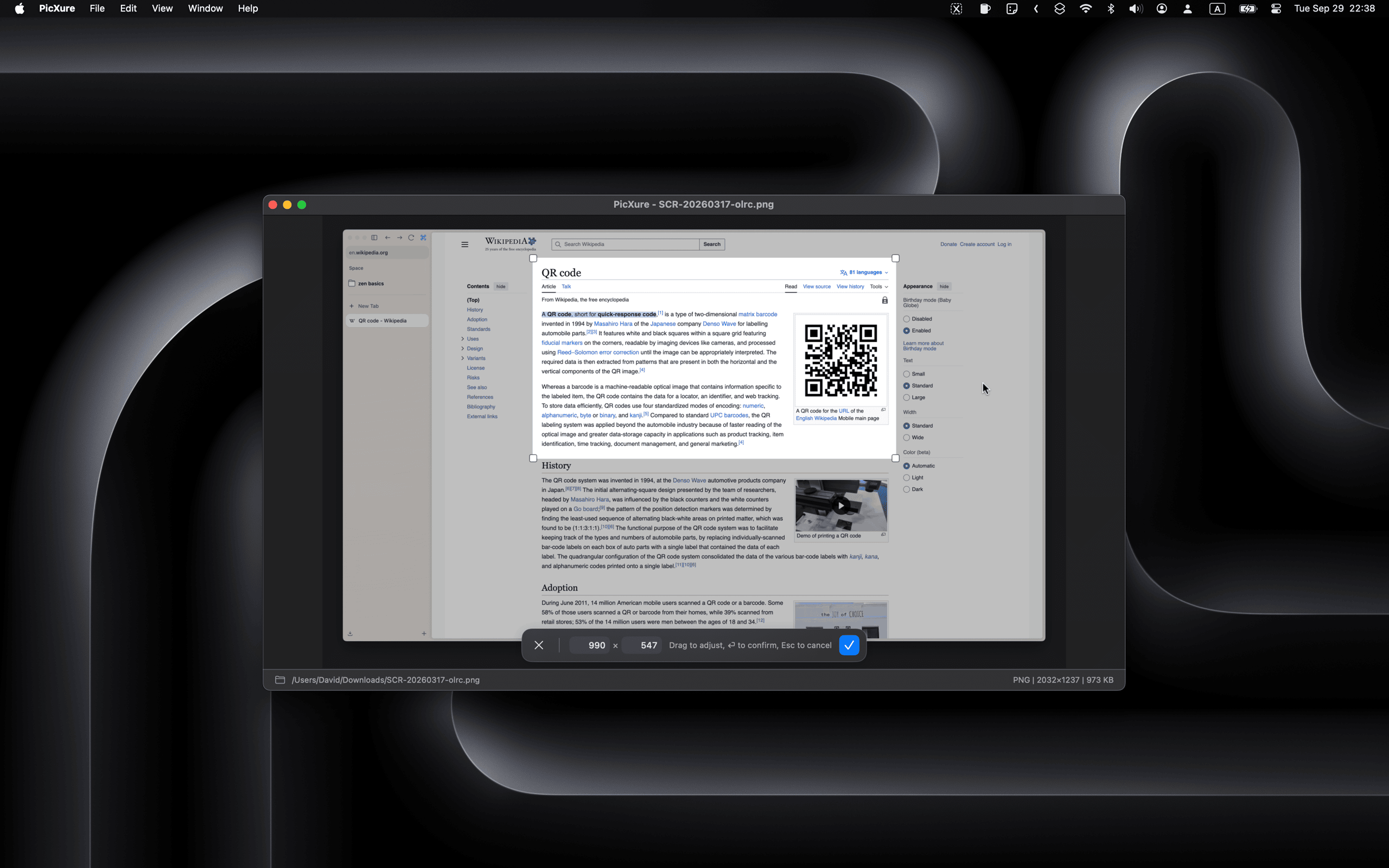Click the path /Users/David/Downloads/SCR-20260317-olrc.png

coord(386,680)
